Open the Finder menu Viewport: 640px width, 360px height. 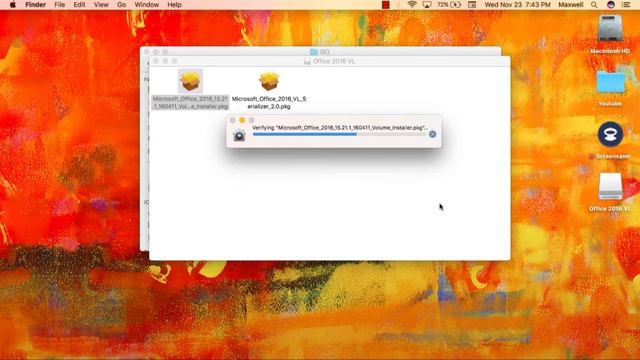pyautogui.click(x=36, y=5)
